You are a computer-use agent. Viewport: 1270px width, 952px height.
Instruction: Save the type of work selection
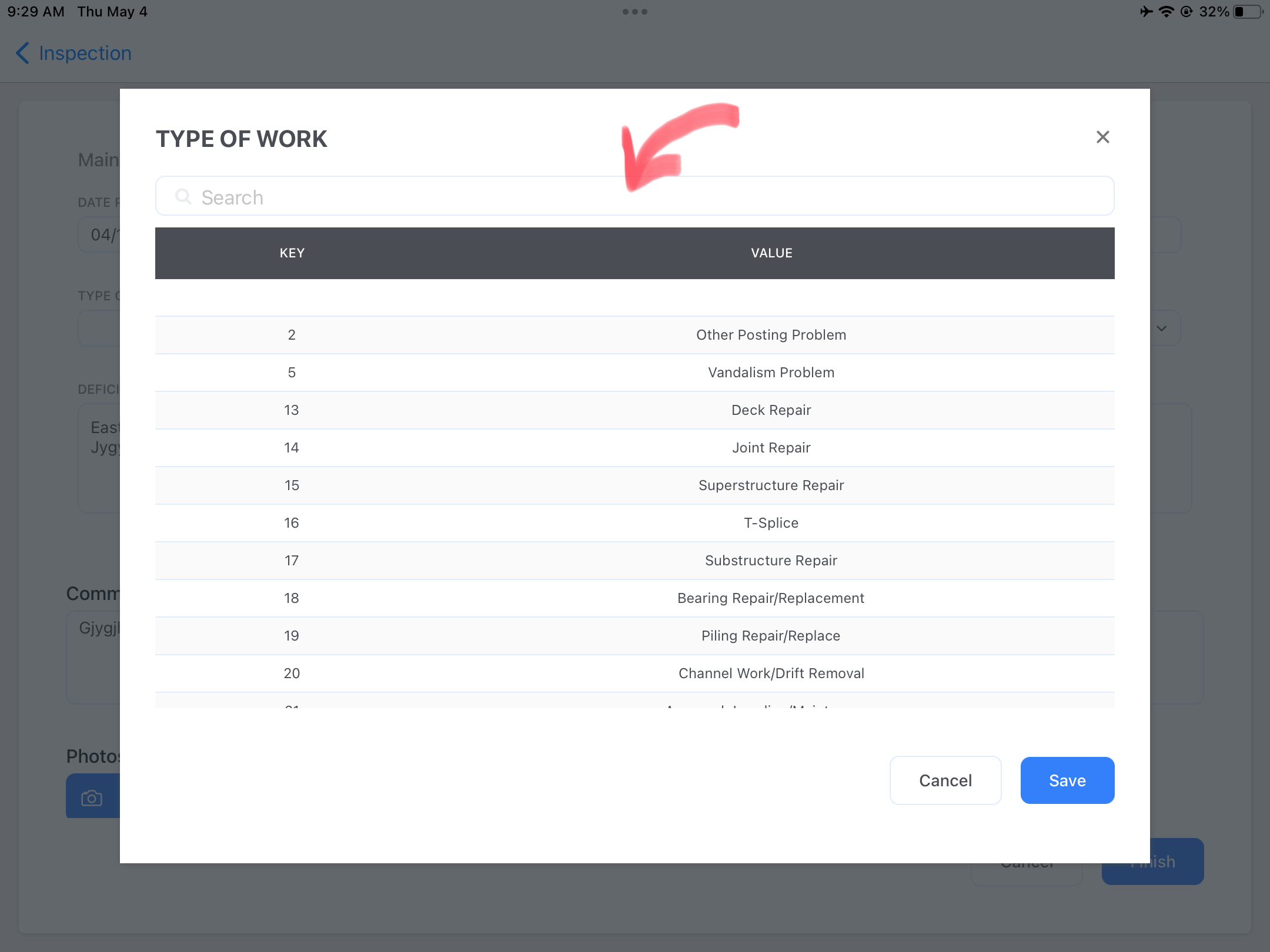(x=1067, y=780)
